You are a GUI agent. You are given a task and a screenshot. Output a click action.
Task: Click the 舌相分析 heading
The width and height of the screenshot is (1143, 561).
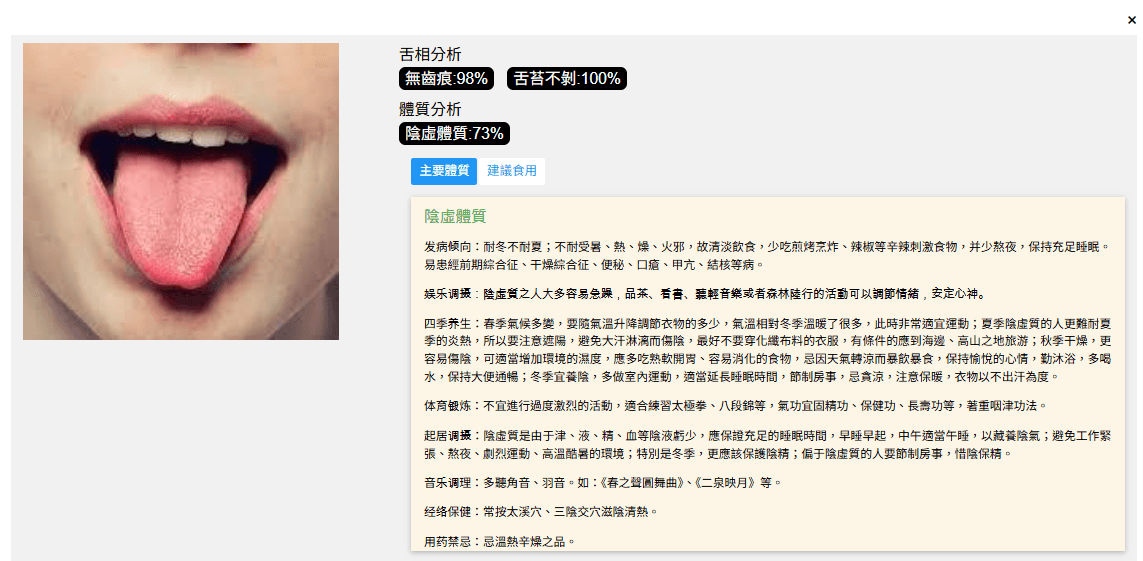[430, 55]
